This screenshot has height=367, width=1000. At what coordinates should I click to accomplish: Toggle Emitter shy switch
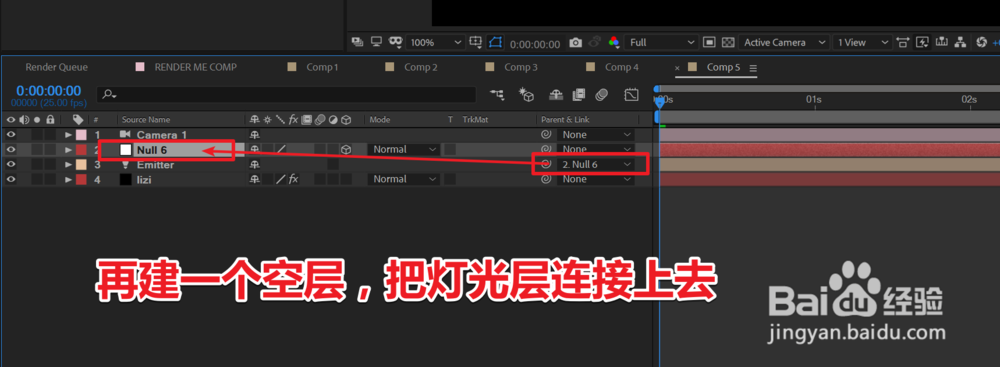click(x=255, y=165)
